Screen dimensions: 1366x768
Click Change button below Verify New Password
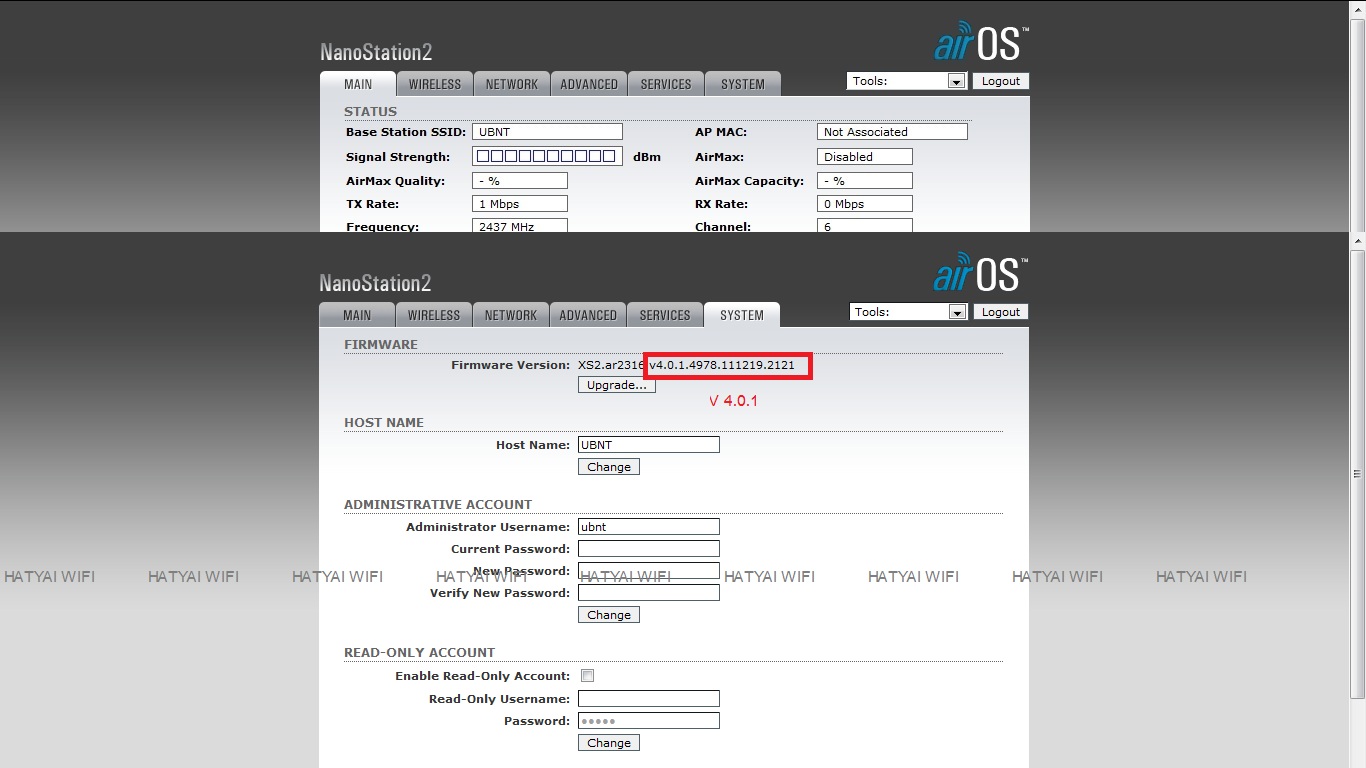[x=609, y=615]
